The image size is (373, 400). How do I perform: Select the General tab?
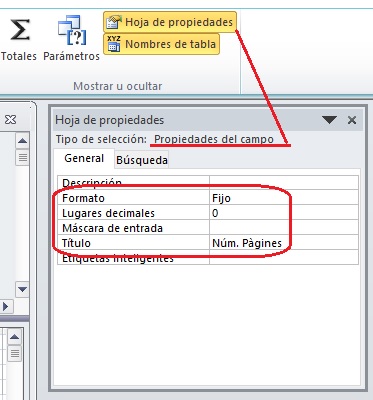[x=84, y=158]
